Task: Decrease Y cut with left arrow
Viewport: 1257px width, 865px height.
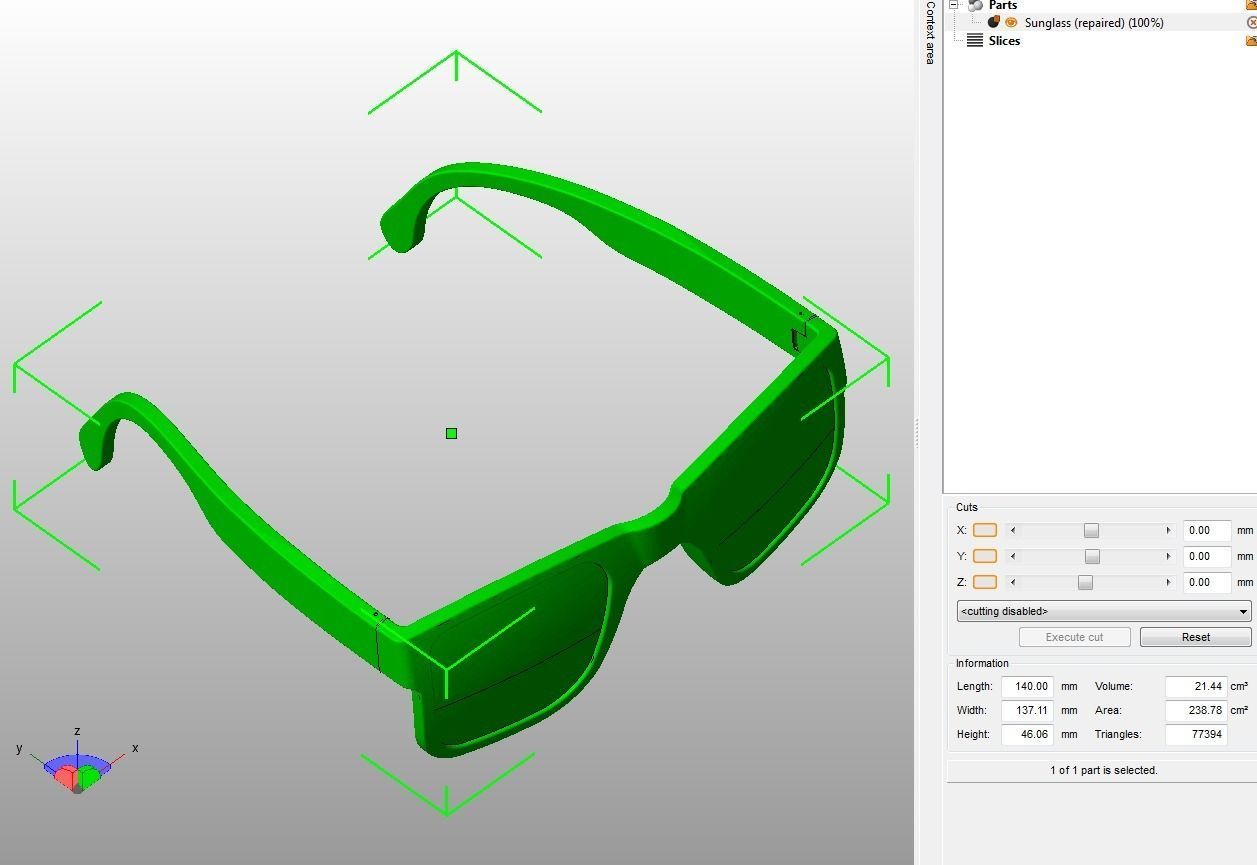Action: point(1013,556)
